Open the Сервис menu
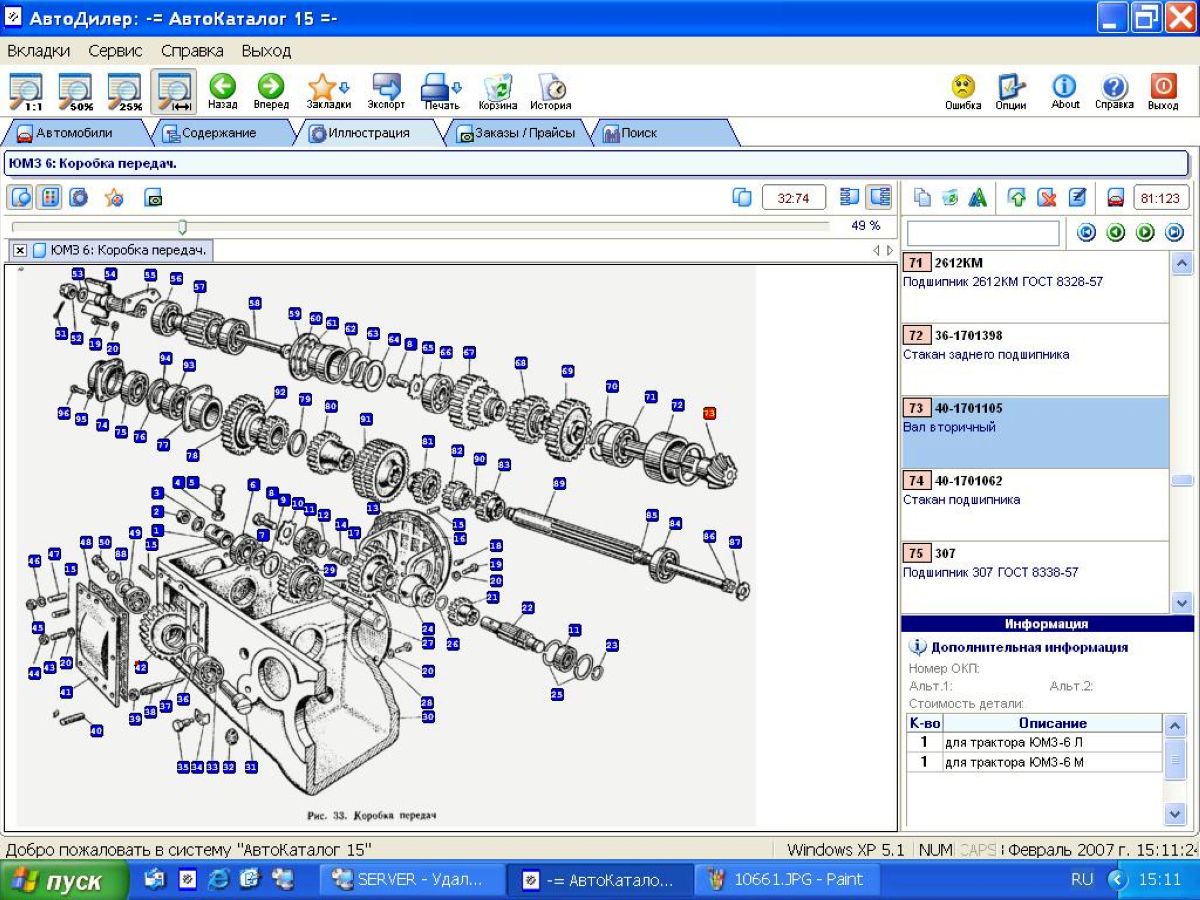 (115, 50)
